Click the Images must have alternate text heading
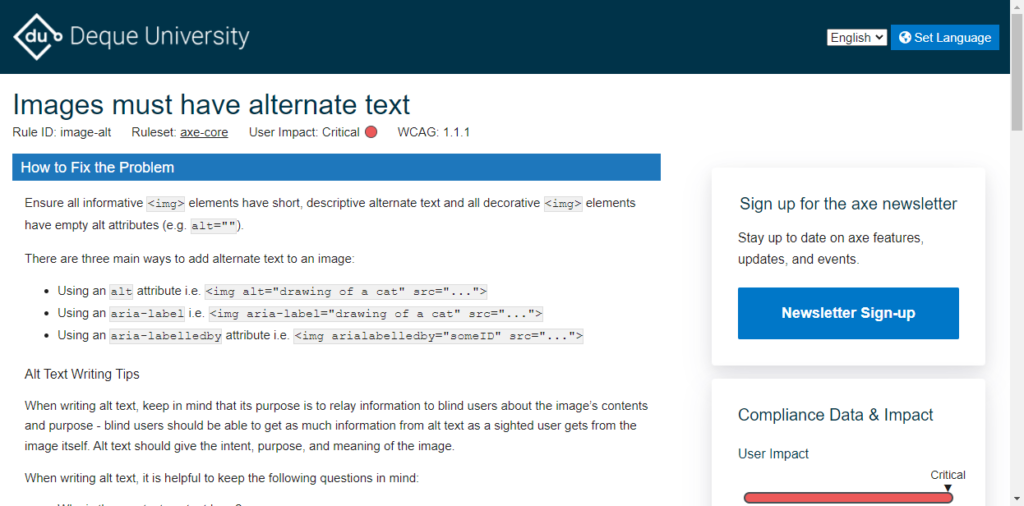The image size is (1024, 506). (x=211, y=104)
